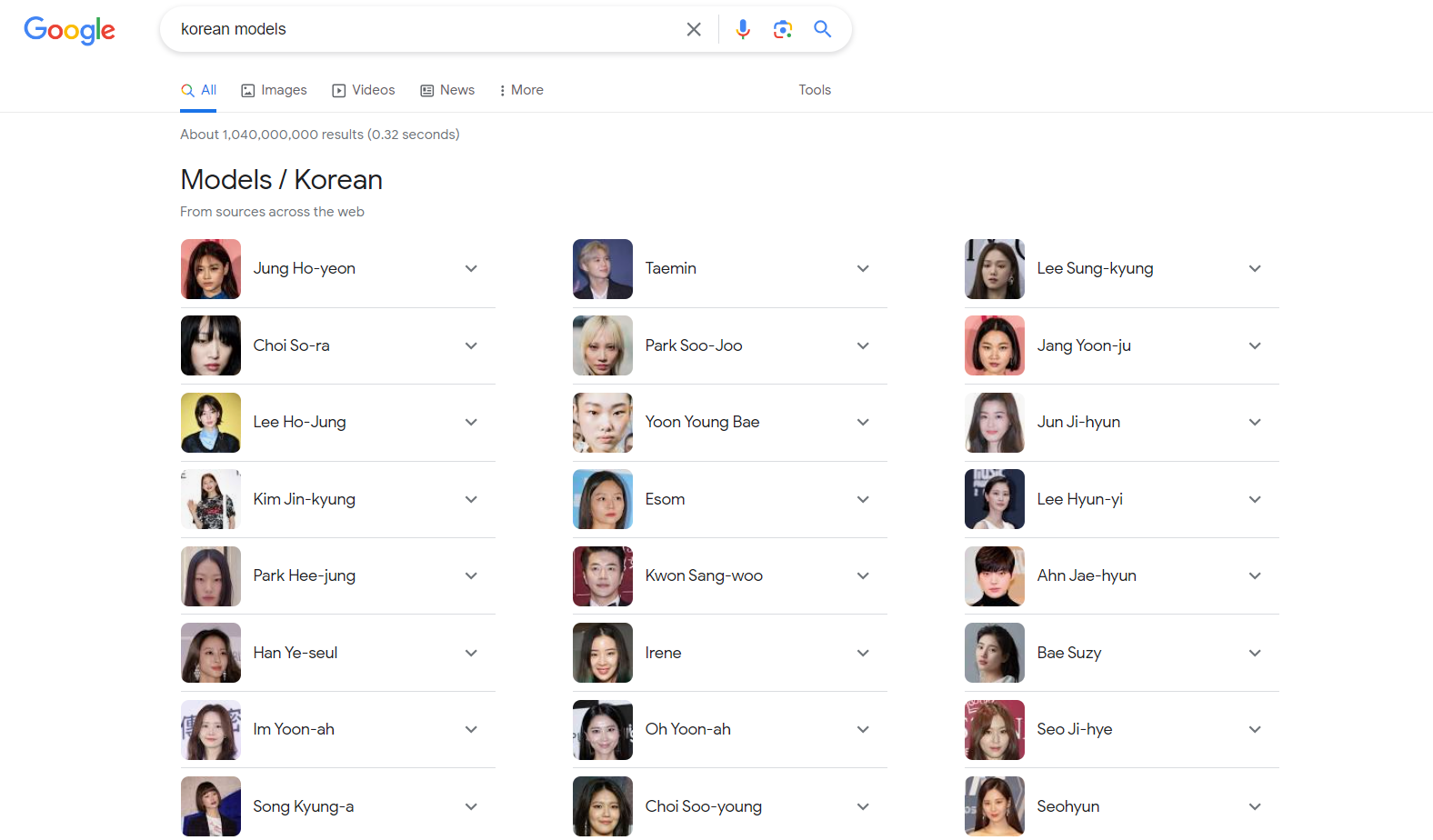Open Google Lens camera search
Viewport: 1433px width, 840px height.
783,29
